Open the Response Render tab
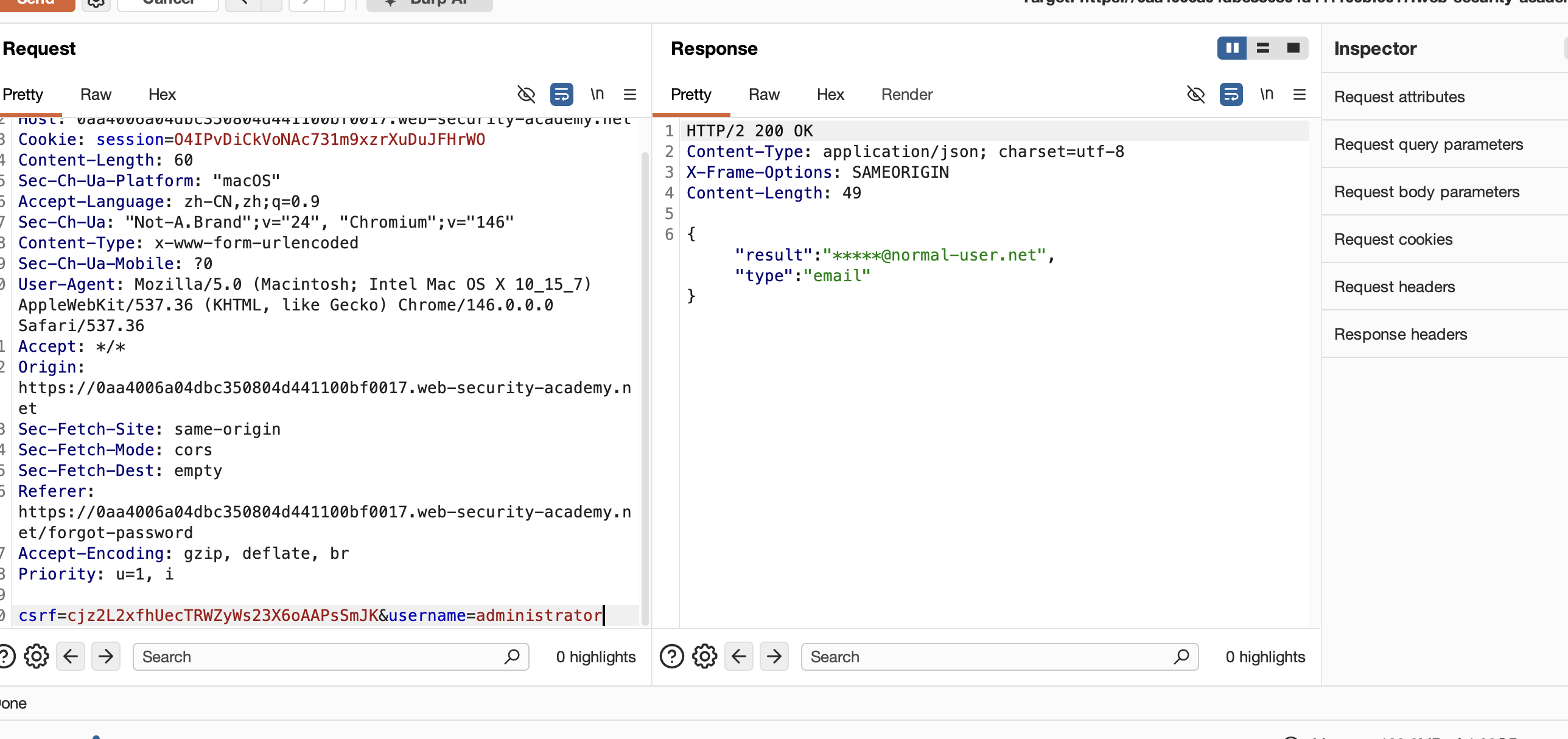 [x=906, y=94]
